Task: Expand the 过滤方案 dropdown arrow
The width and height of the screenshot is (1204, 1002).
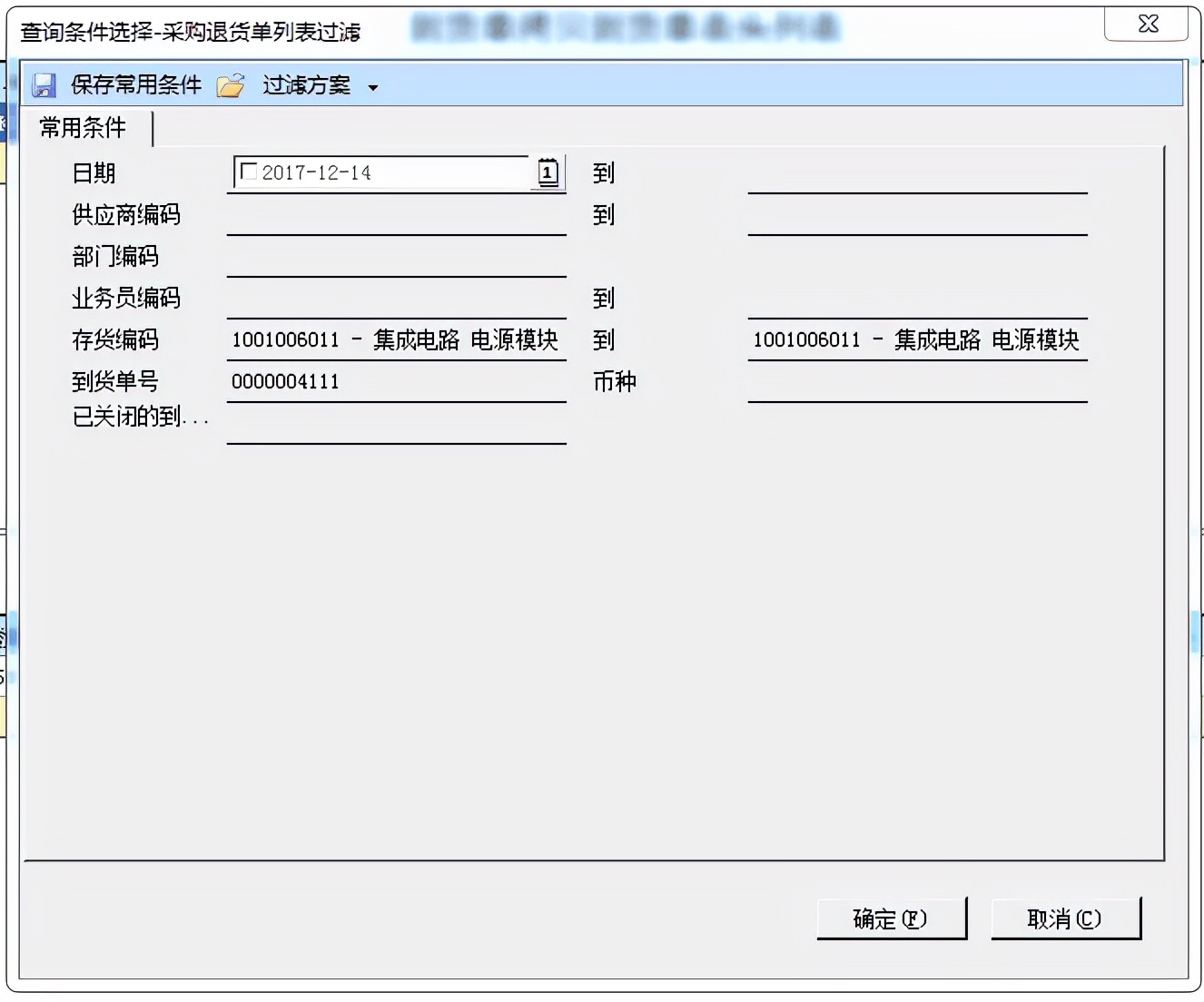Action: click(372, 88)
